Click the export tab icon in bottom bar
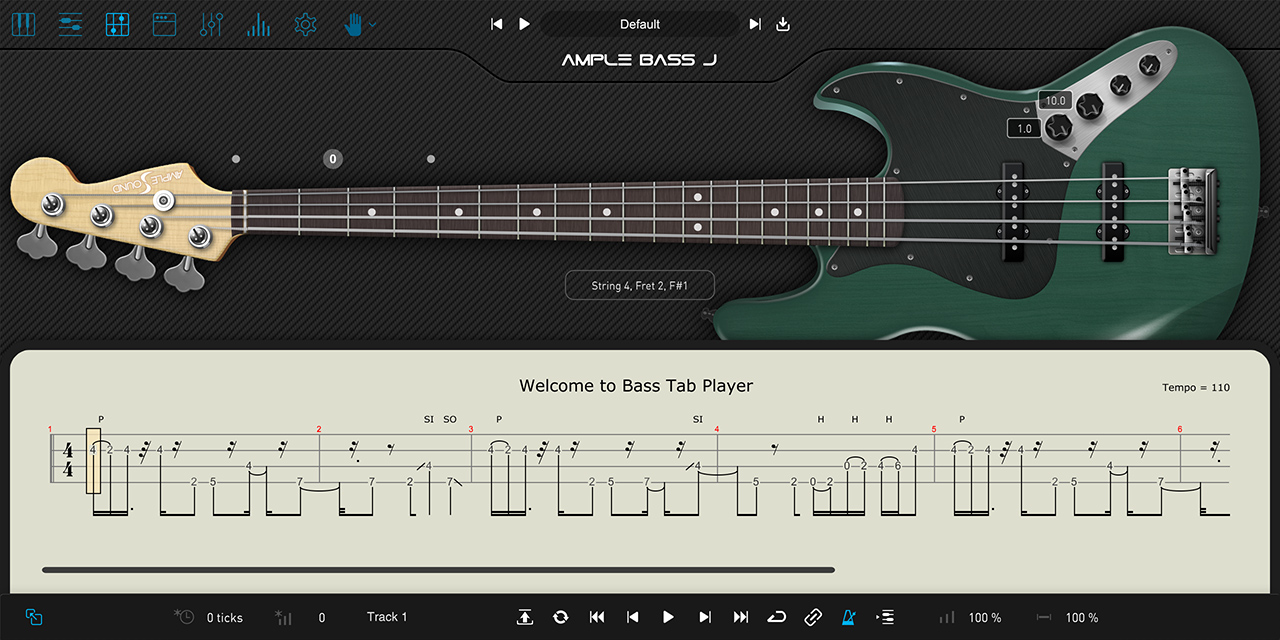This screenshot has width=1280, height=640. point(524,617)
